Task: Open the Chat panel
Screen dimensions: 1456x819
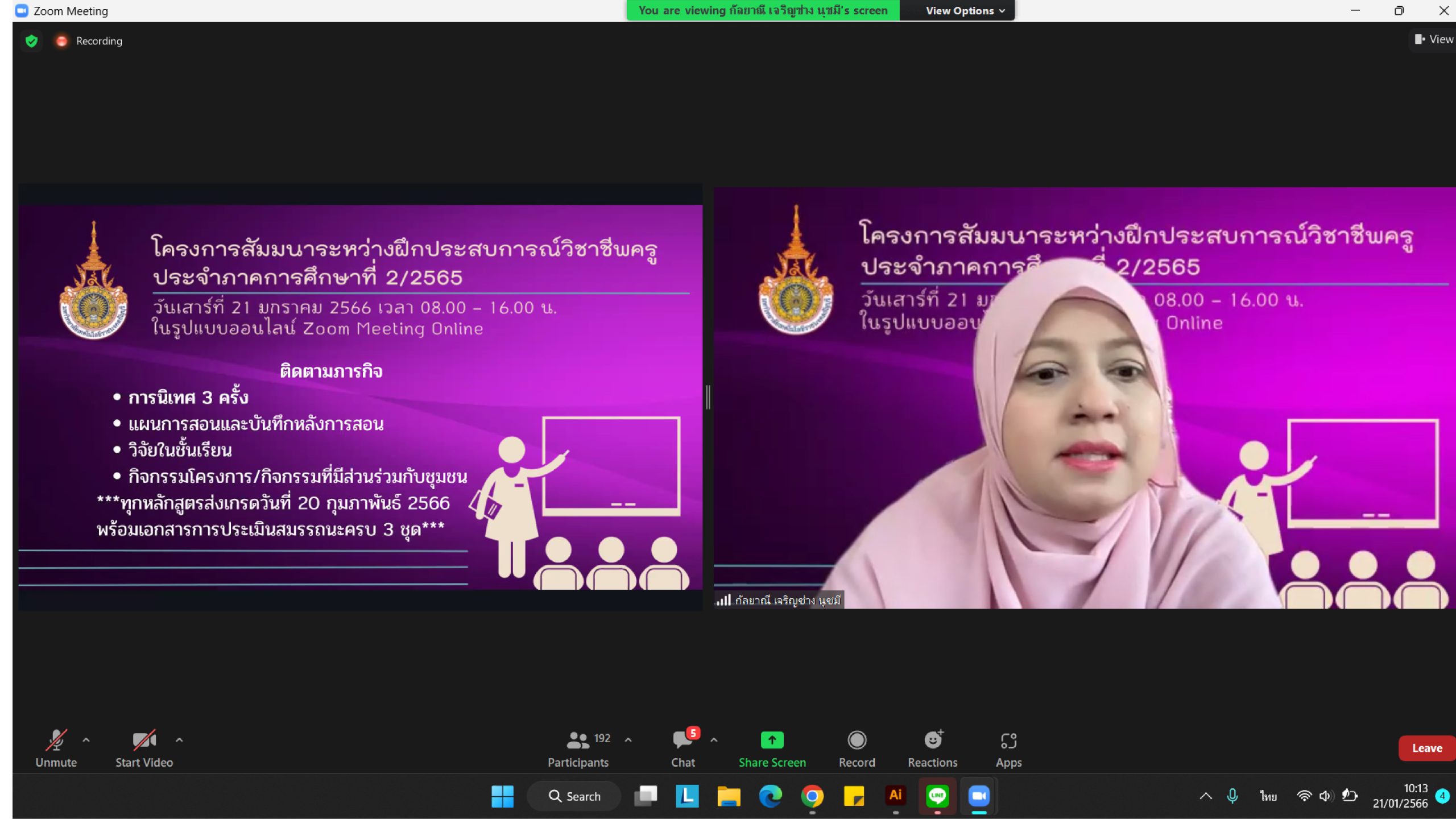Action: 683,748
